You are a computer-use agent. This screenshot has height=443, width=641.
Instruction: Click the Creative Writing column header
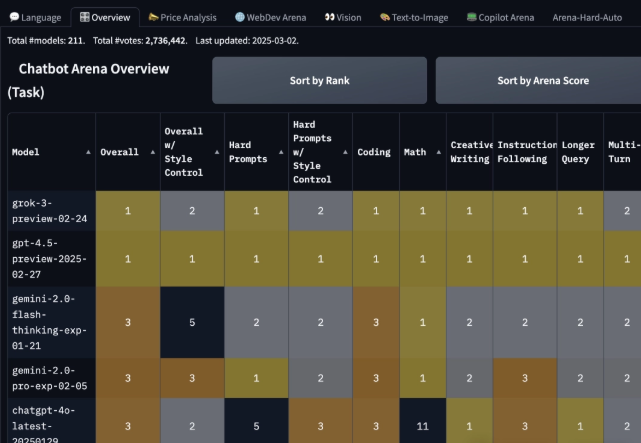coord(469,152)
